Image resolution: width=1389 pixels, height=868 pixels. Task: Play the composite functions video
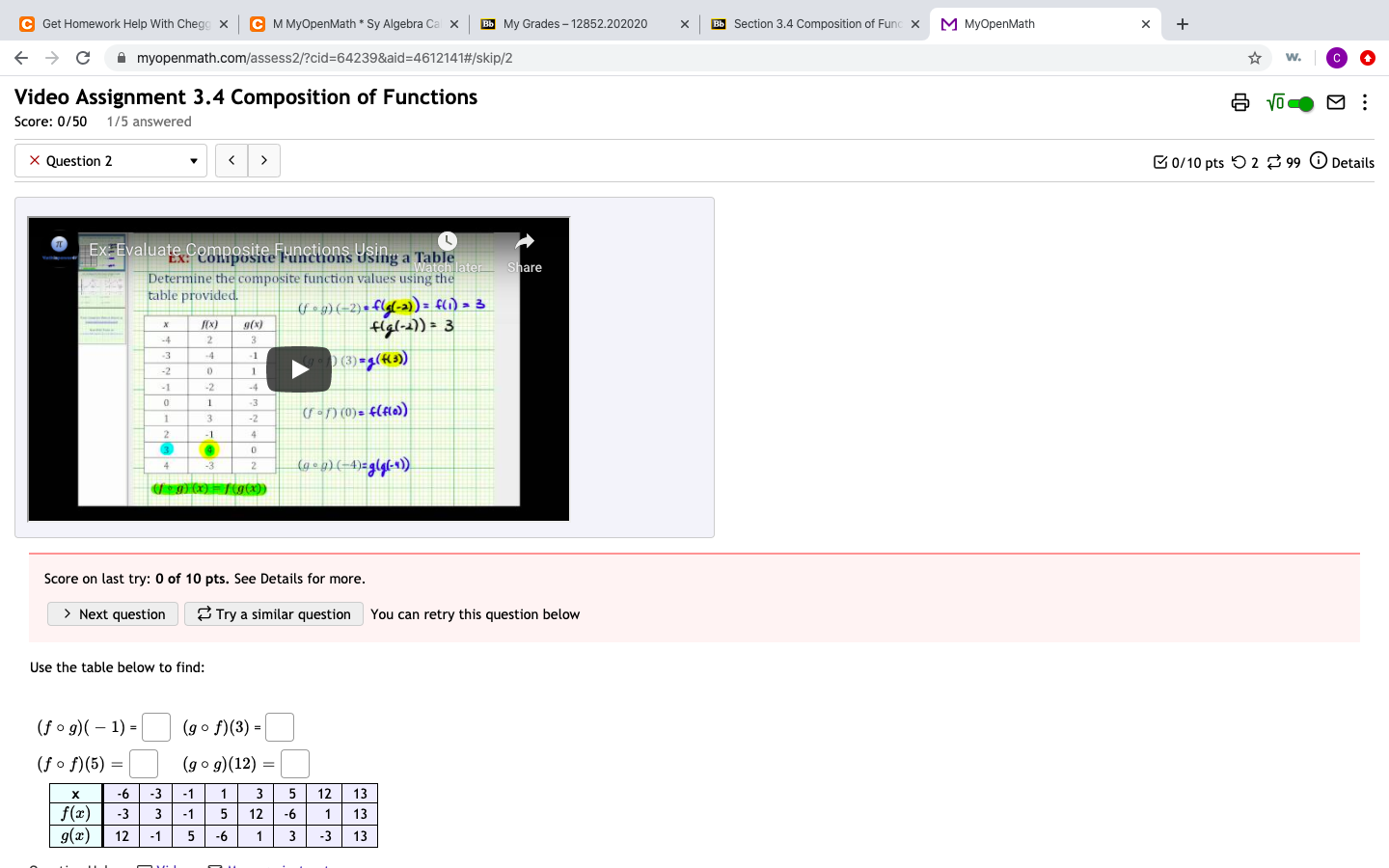tap(299, 368)
